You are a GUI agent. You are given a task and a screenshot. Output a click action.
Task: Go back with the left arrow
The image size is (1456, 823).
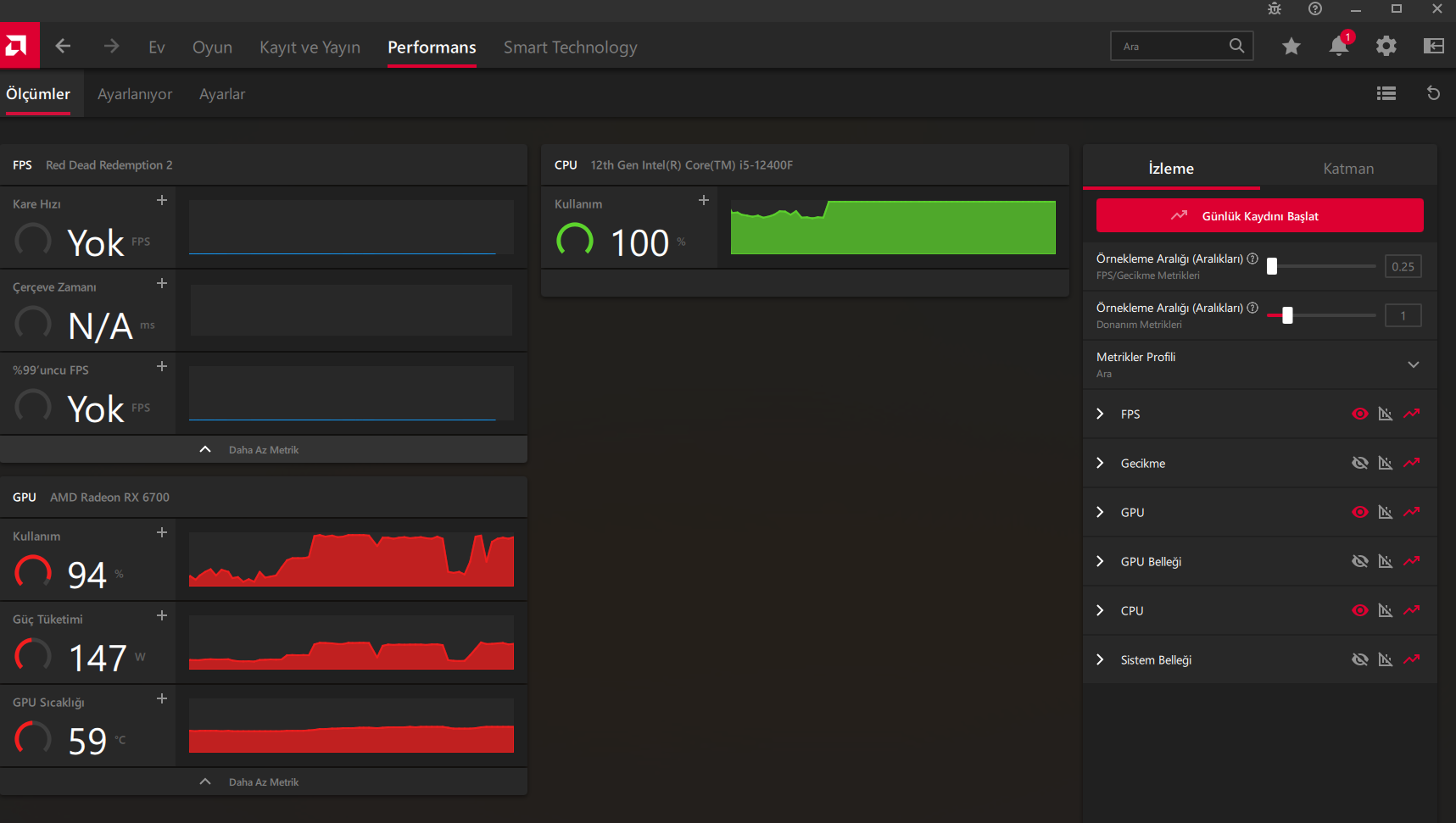[x=63, y=47]
